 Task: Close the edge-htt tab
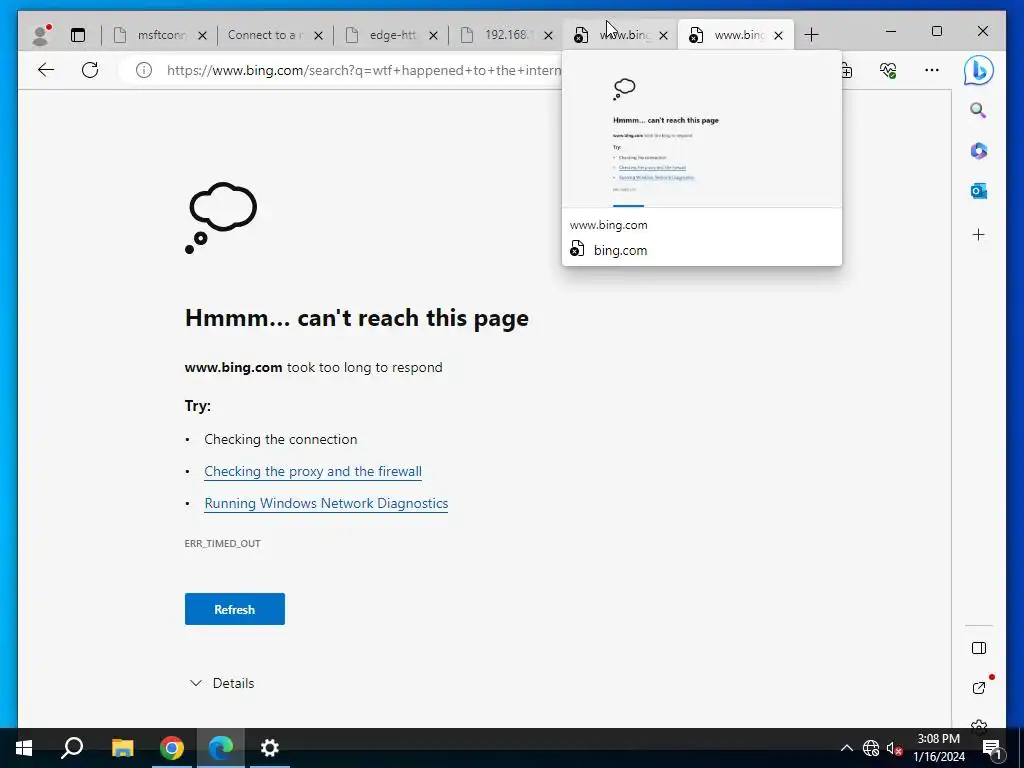433,36
